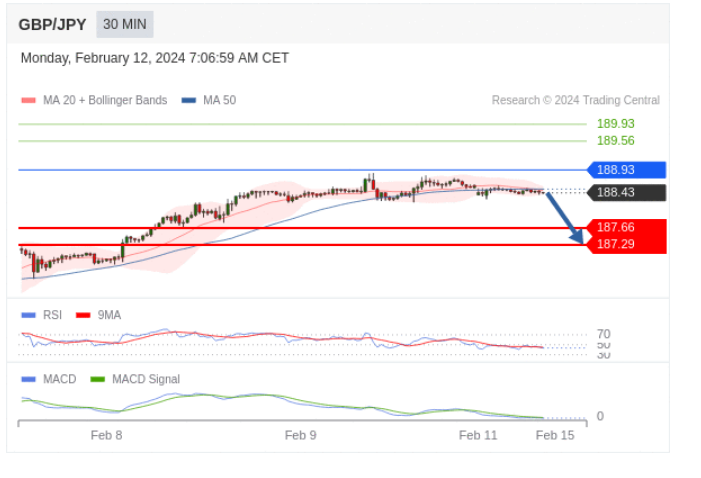Click the red 187.29 support price tag
Screen dimensions: 701x478
(x=627, y=245)
